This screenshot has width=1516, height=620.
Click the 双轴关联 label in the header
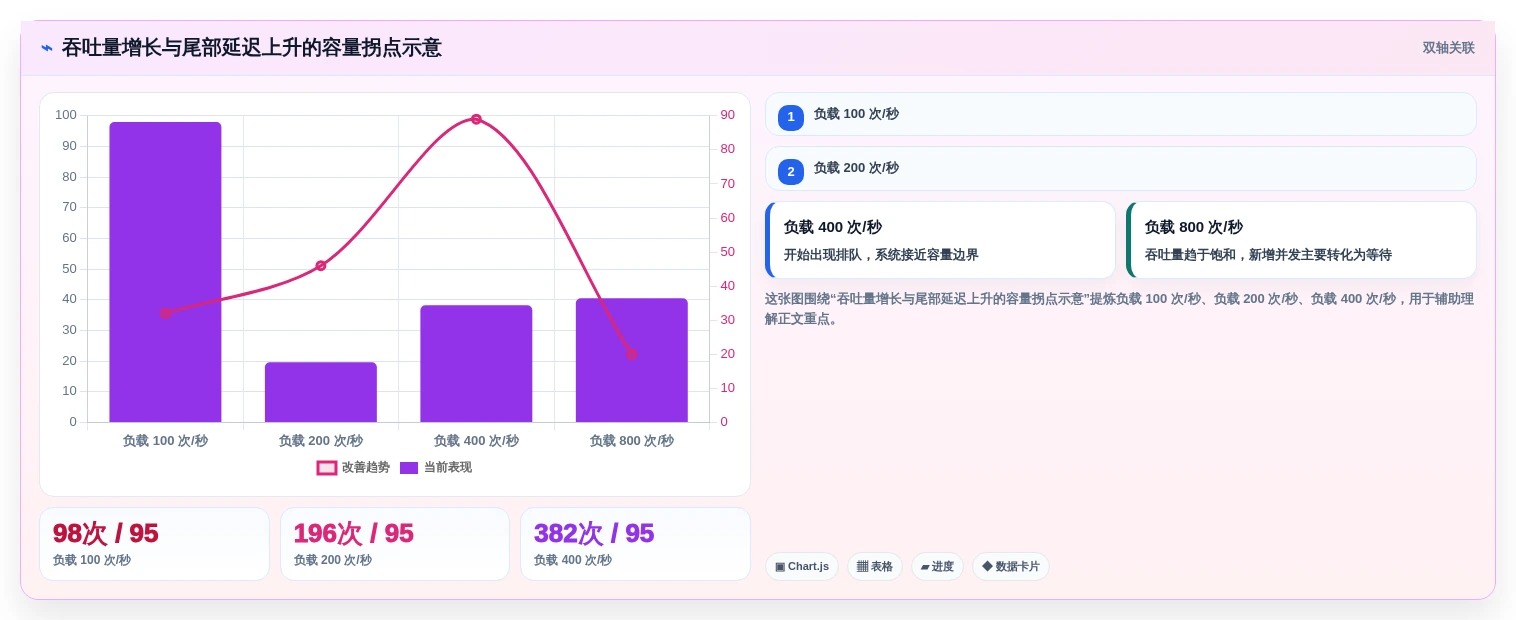click(1448, 48)
